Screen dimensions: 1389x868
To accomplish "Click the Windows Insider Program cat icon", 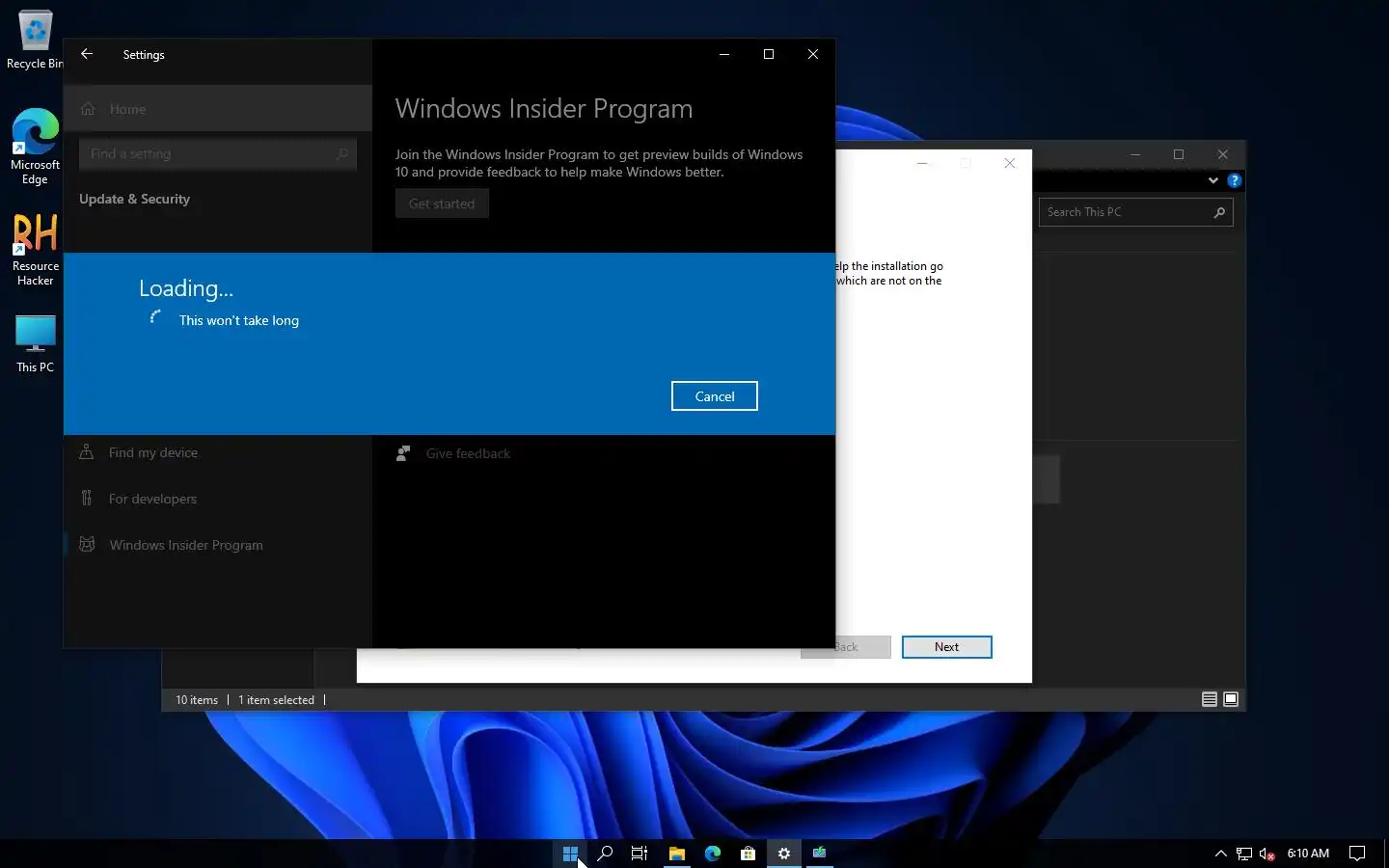I will [87, 544].
